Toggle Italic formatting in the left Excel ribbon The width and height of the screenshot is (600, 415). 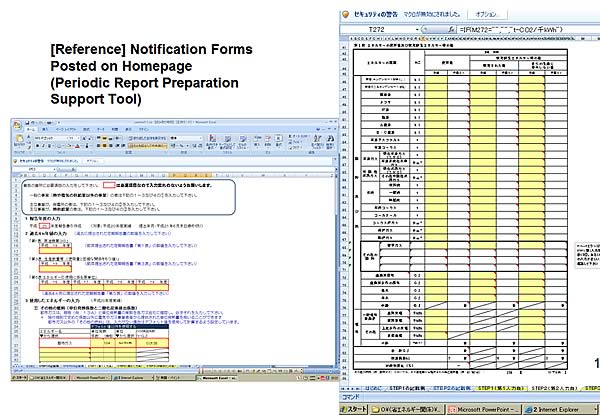(43, 146)
